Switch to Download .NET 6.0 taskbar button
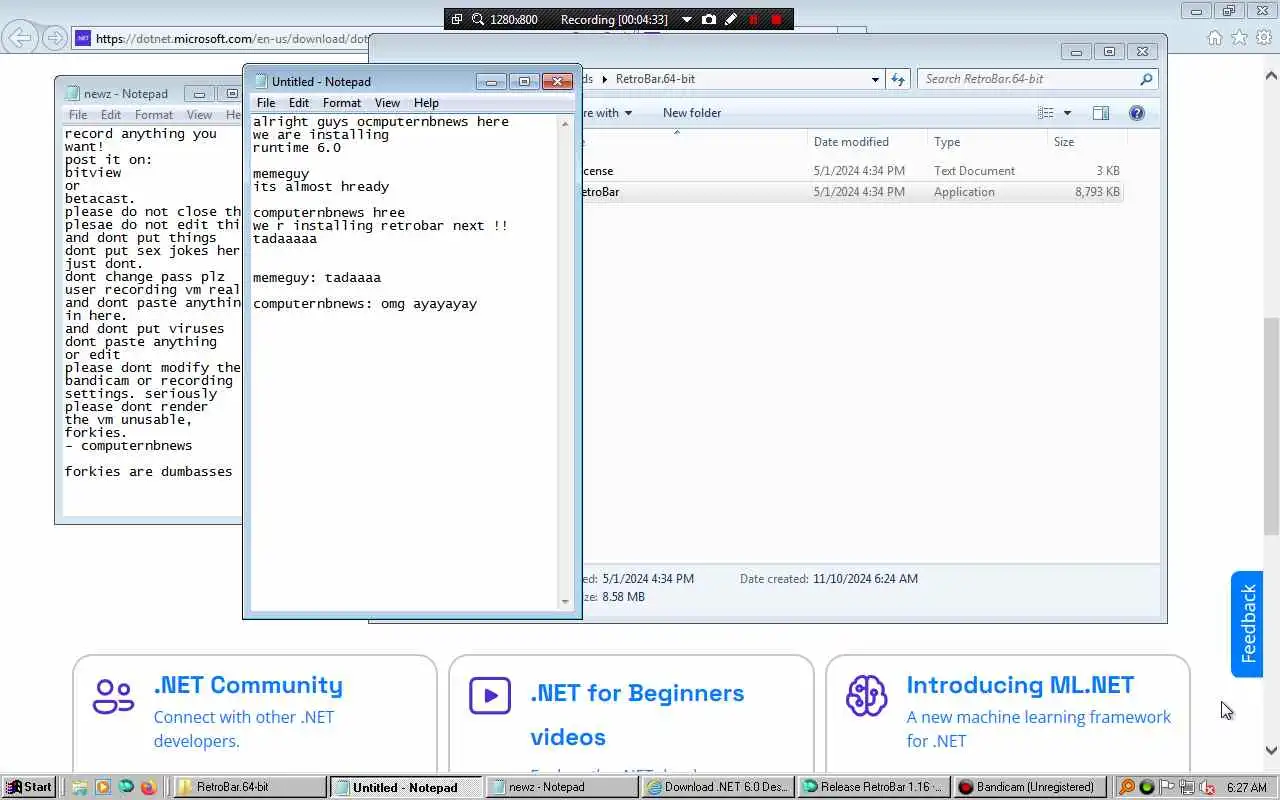The width and height of the screenshot is (1280, 800). click(717, 787)
